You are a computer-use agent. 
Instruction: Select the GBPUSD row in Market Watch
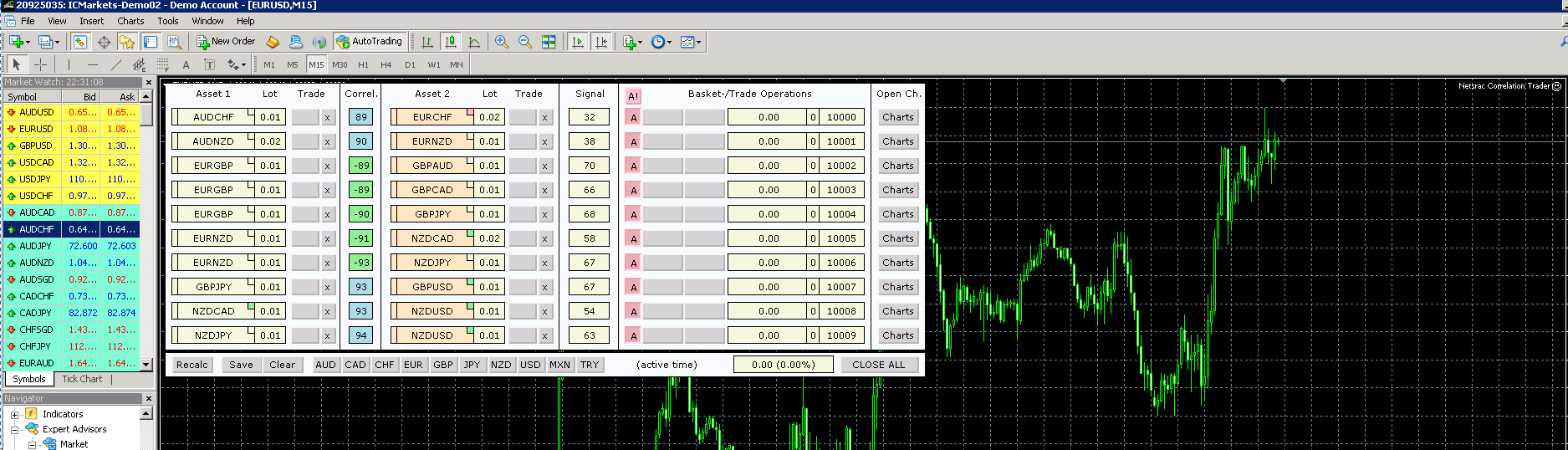coord(71,146)
